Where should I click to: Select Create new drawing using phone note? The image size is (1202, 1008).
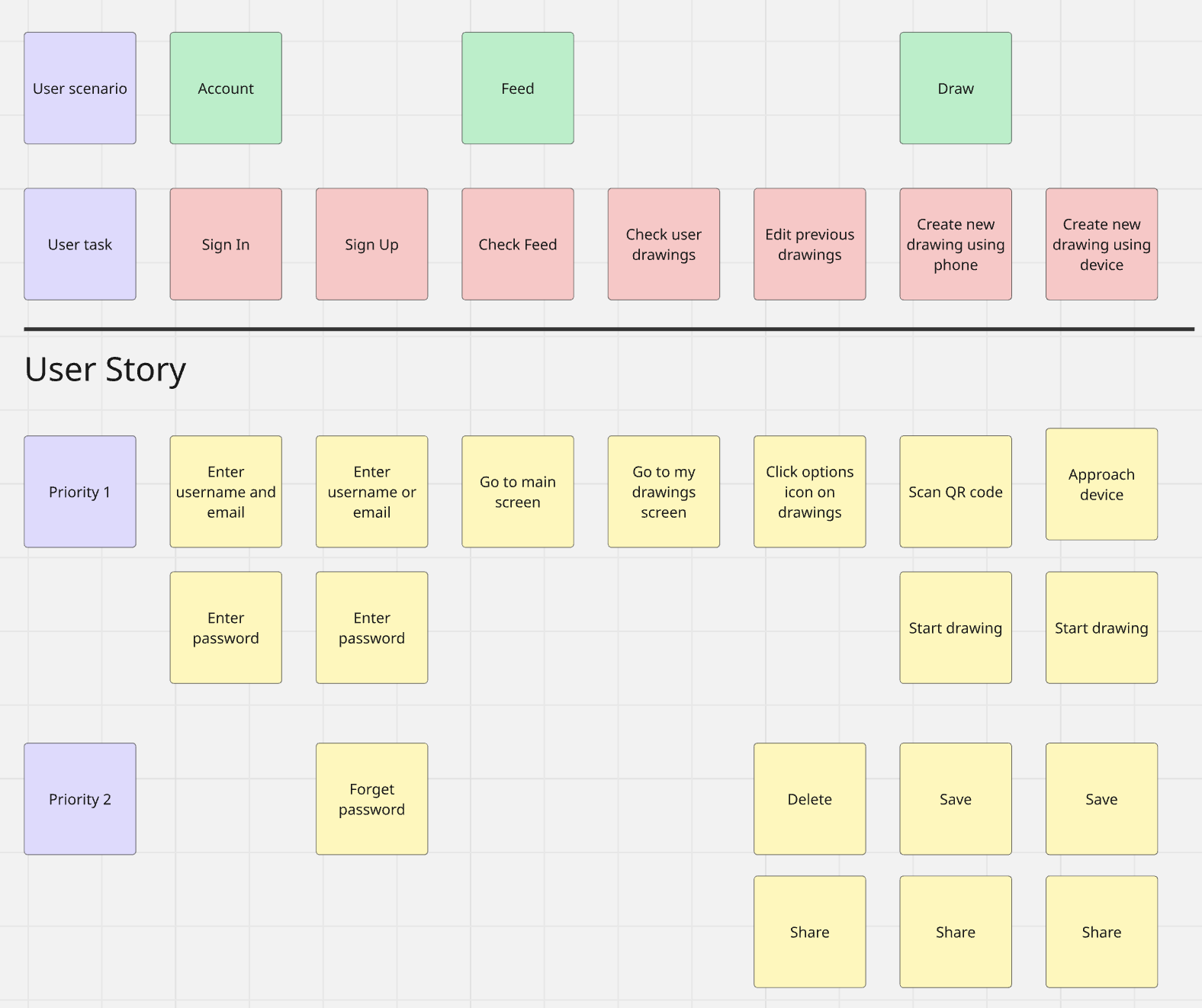click(956, 244)
